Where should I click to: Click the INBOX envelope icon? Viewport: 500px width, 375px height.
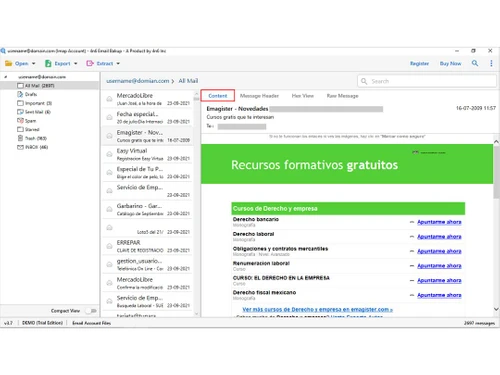pyautogui.click(x=20, y=147)
